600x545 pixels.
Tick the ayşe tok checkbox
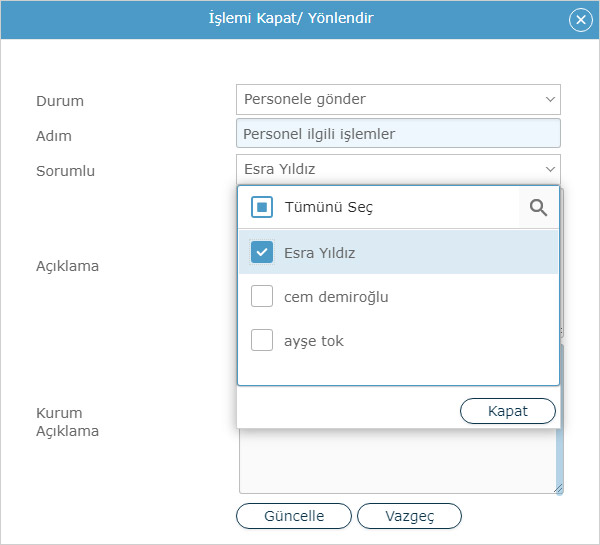262,340
